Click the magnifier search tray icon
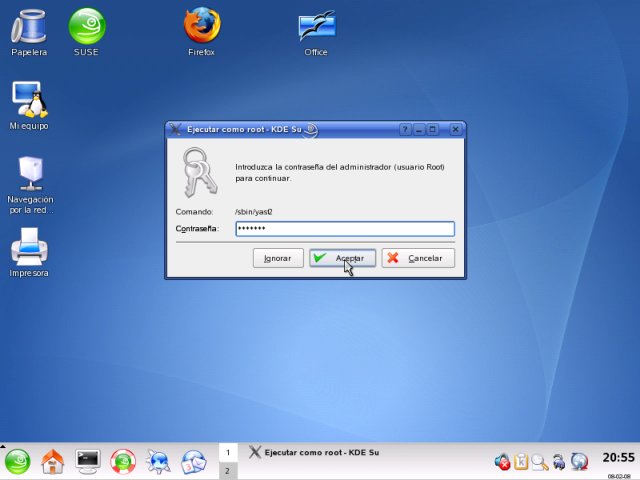640x480 pixels. tap(540, 462)
